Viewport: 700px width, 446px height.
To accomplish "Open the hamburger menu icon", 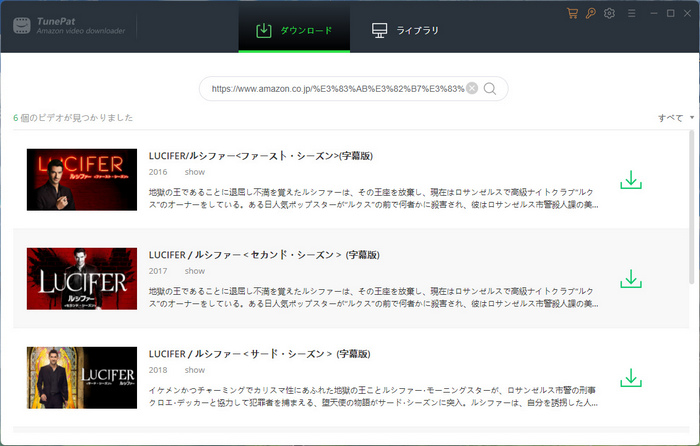I will point(631,13).
